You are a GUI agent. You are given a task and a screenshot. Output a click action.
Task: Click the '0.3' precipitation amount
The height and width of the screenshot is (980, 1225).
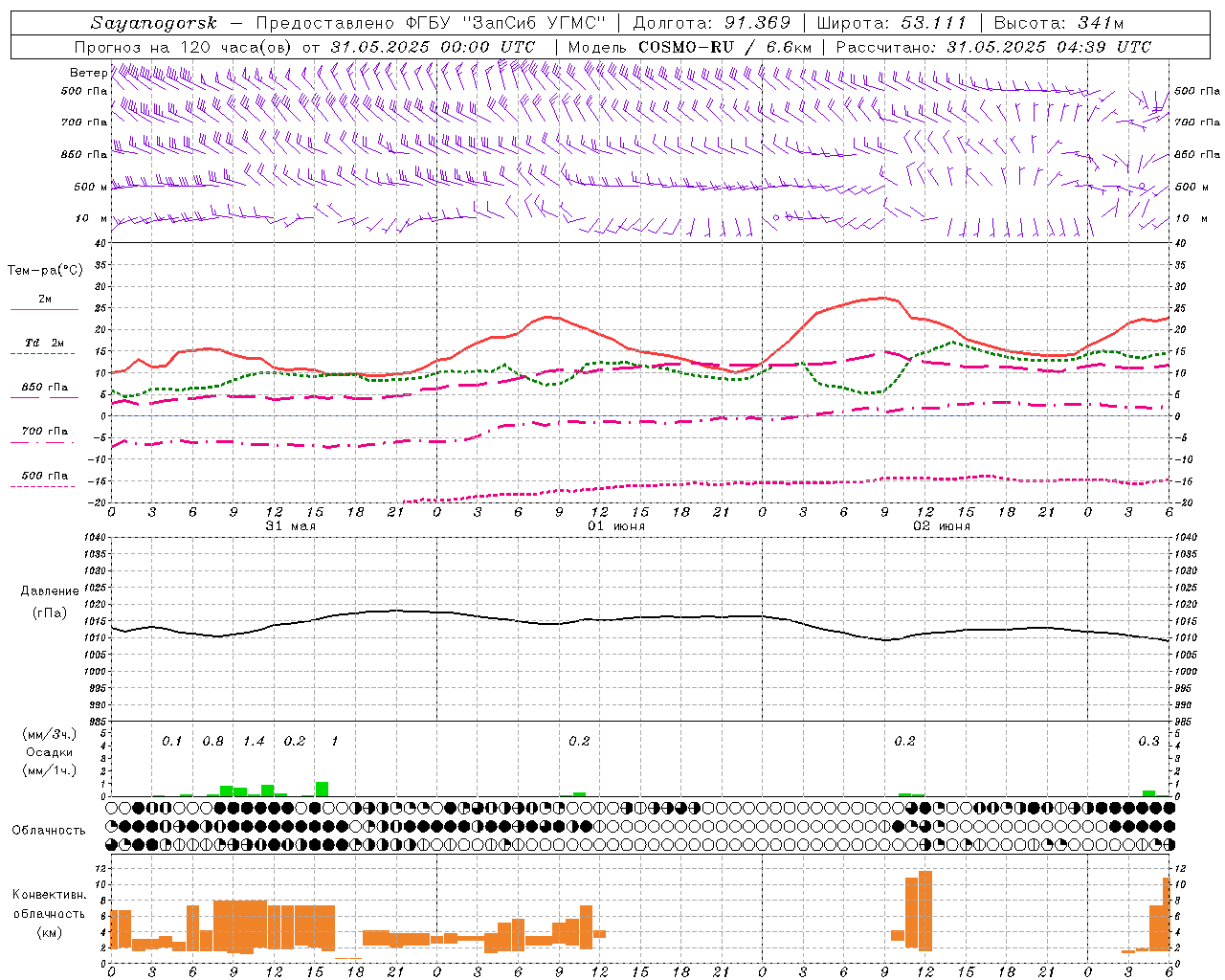click(x=1148, y=742)
